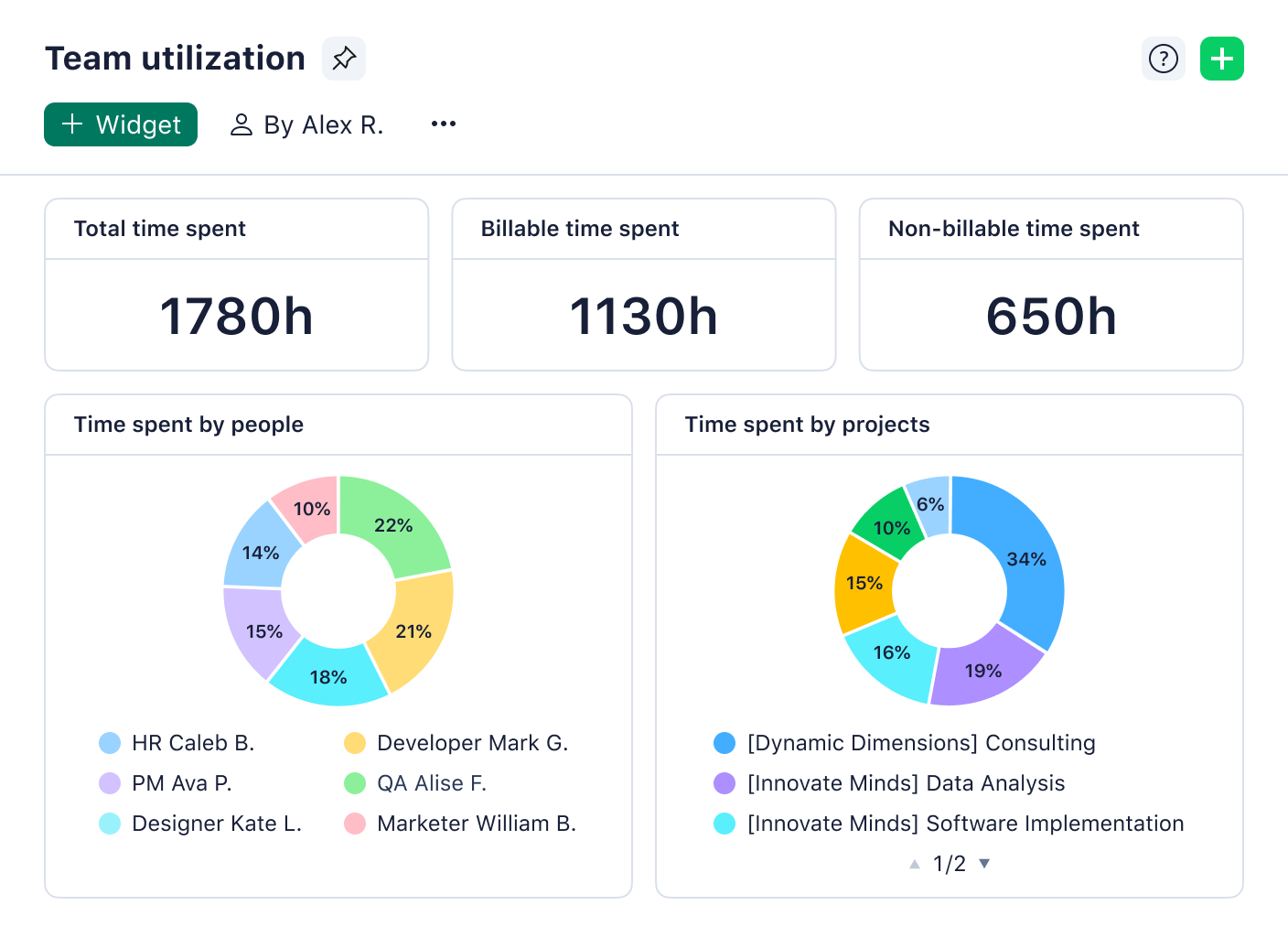Click the 34% blue donut segment

[1026, 559]
